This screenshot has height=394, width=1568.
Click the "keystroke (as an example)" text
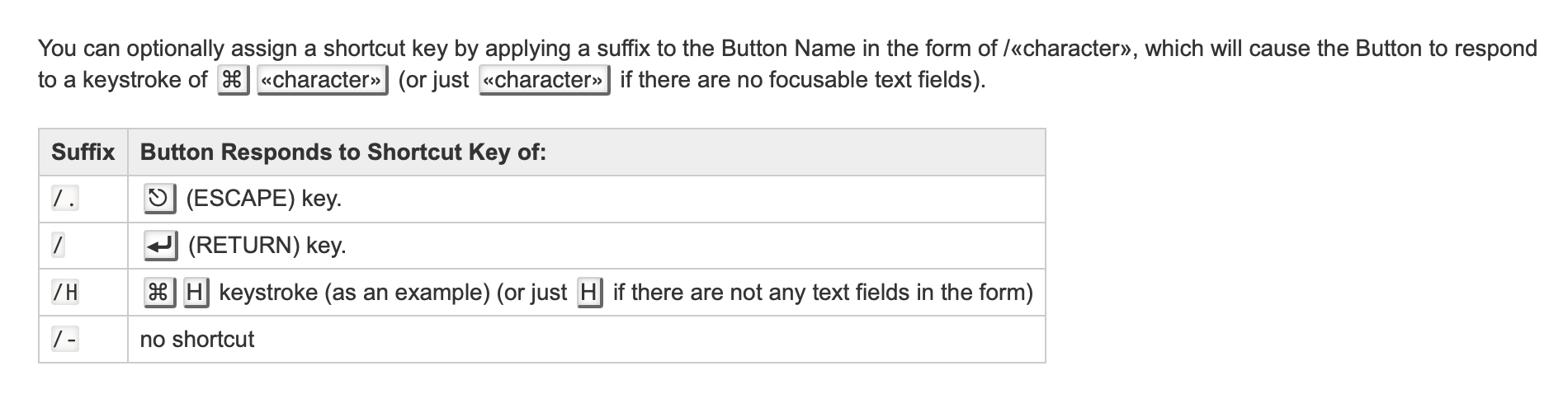(x=355, y=293)
